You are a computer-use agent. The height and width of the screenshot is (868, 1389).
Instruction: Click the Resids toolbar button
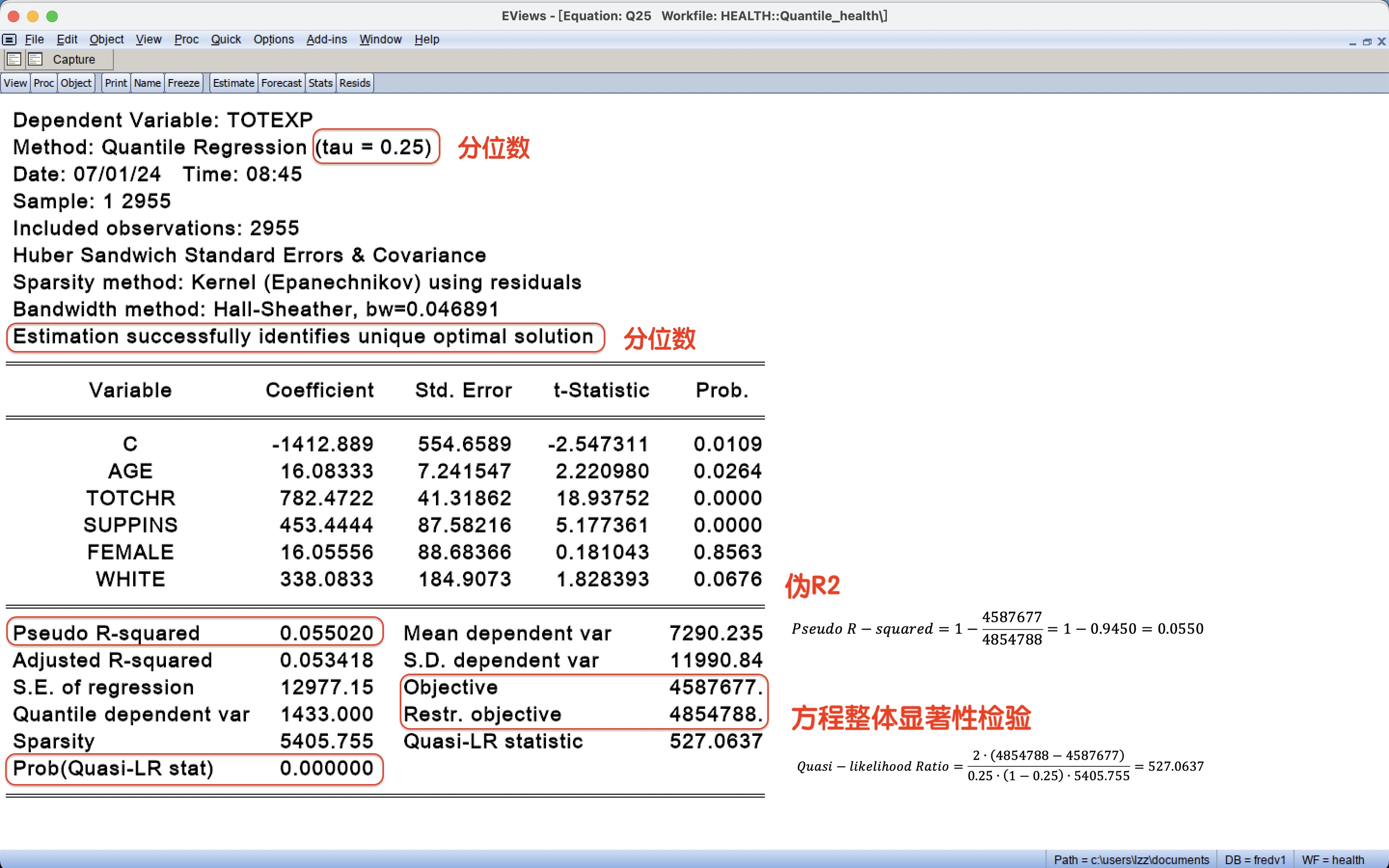tap(354, 83)
